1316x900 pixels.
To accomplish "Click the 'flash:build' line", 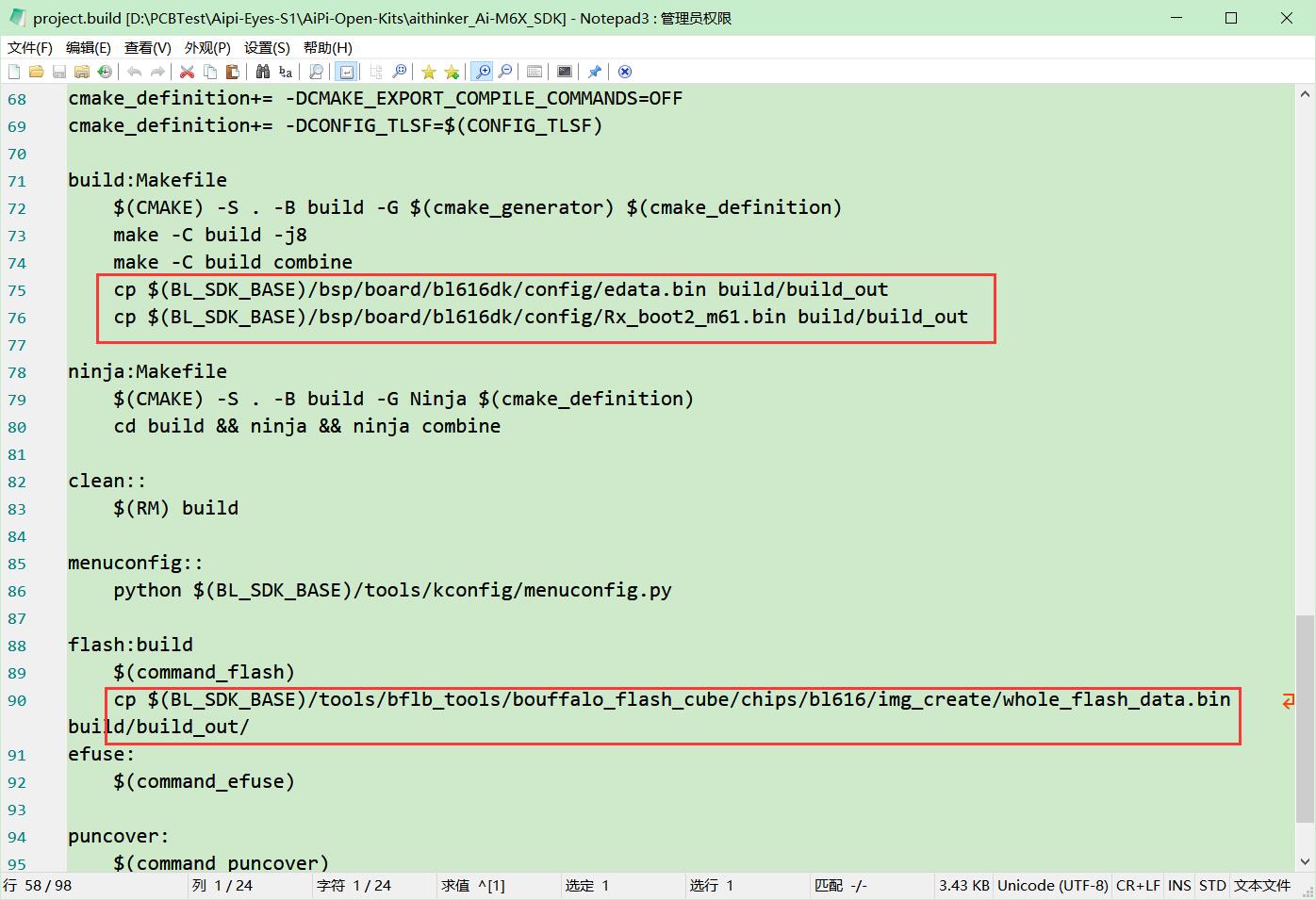I will pyautogui.click(x=130, y=645).
